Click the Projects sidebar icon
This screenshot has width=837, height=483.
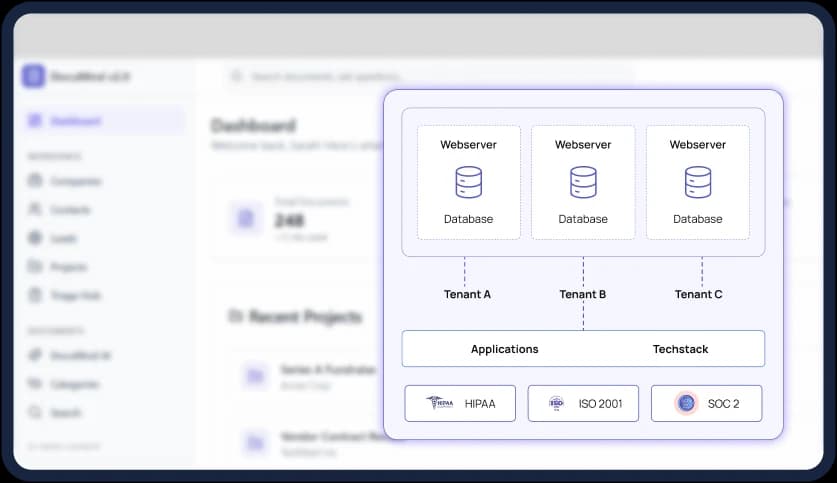pyautogui.click(x=35, y=266)
